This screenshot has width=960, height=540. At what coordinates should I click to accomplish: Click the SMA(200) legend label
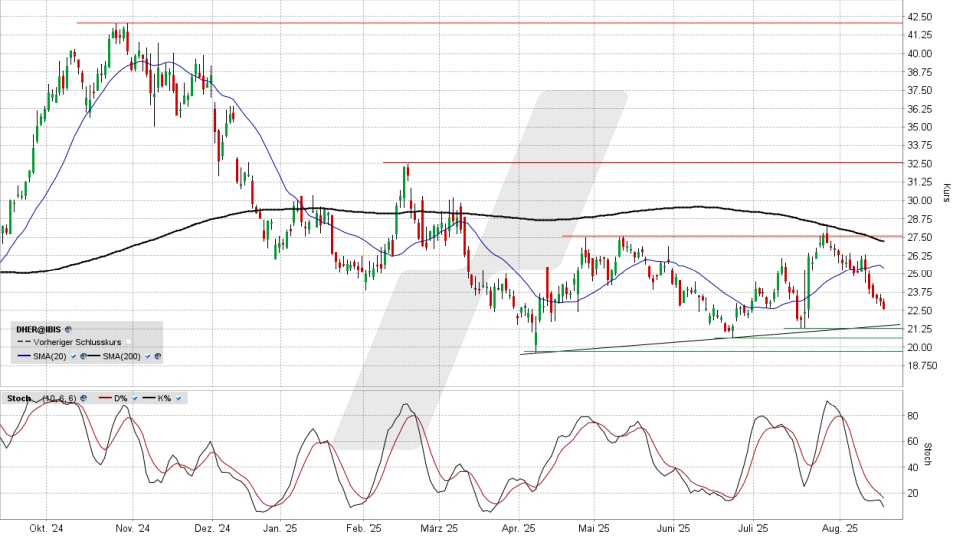(x=121, y=356)
